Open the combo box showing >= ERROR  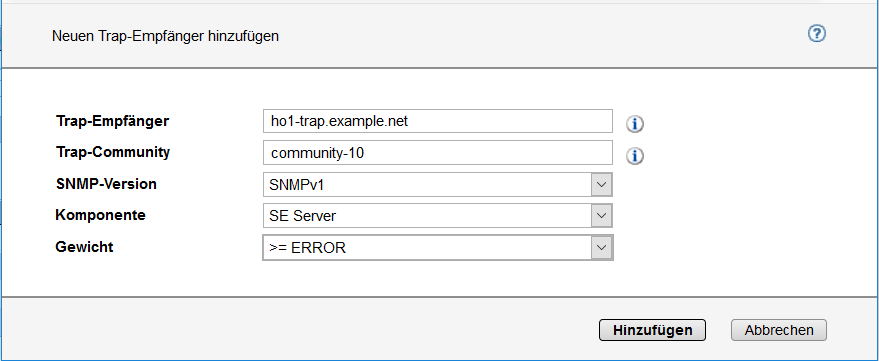[x=437, y=247]
